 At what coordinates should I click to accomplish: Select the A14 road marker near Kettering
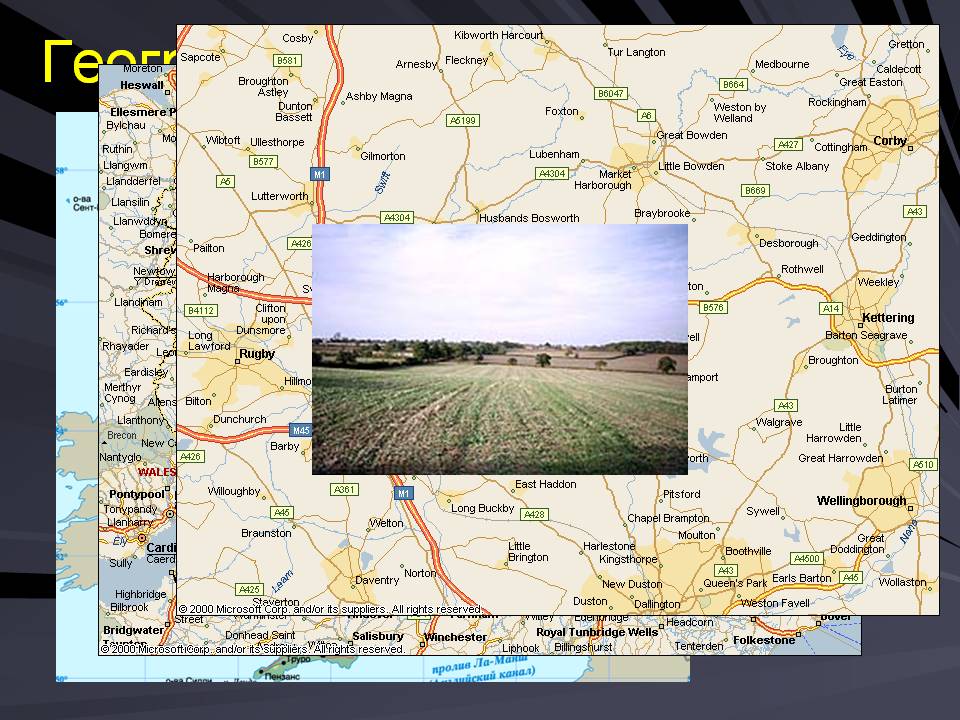click(830, 308)
